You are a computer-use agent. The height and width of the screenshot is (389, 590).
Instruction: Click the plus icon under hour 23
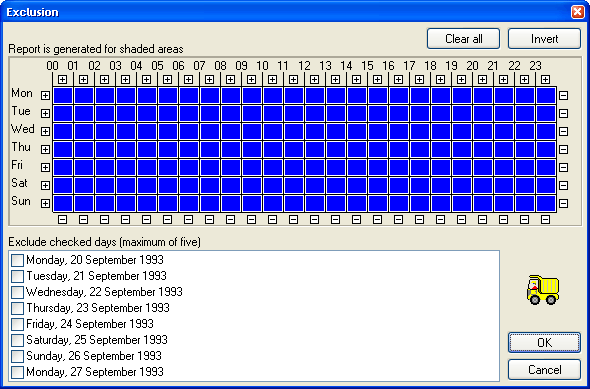pyautogui.click(x=545, y=79)
